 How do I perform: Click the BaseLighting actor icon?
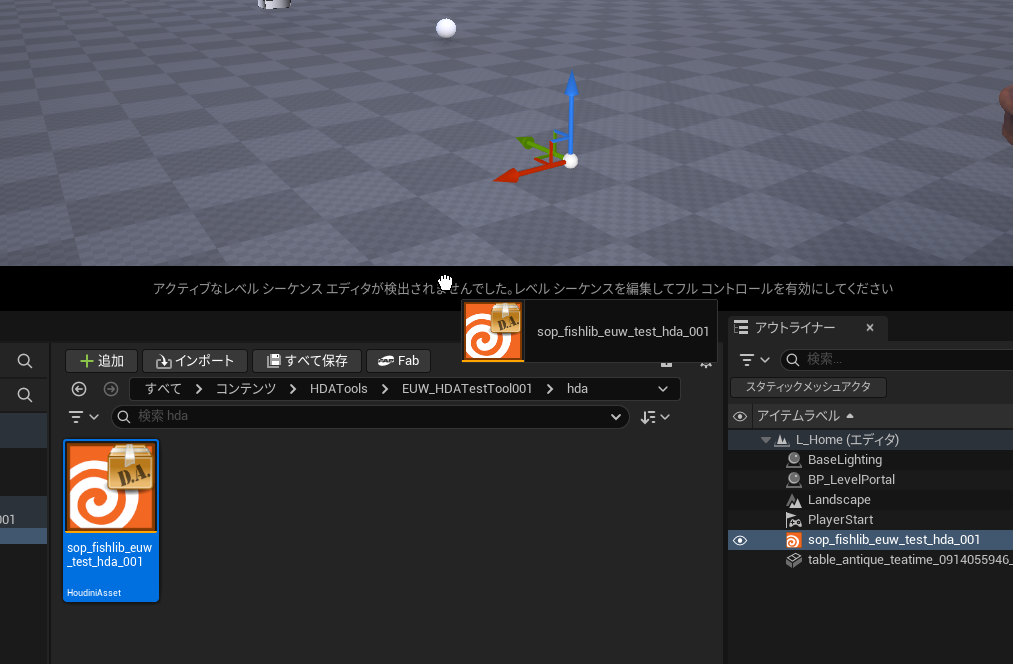coord(793,460)
